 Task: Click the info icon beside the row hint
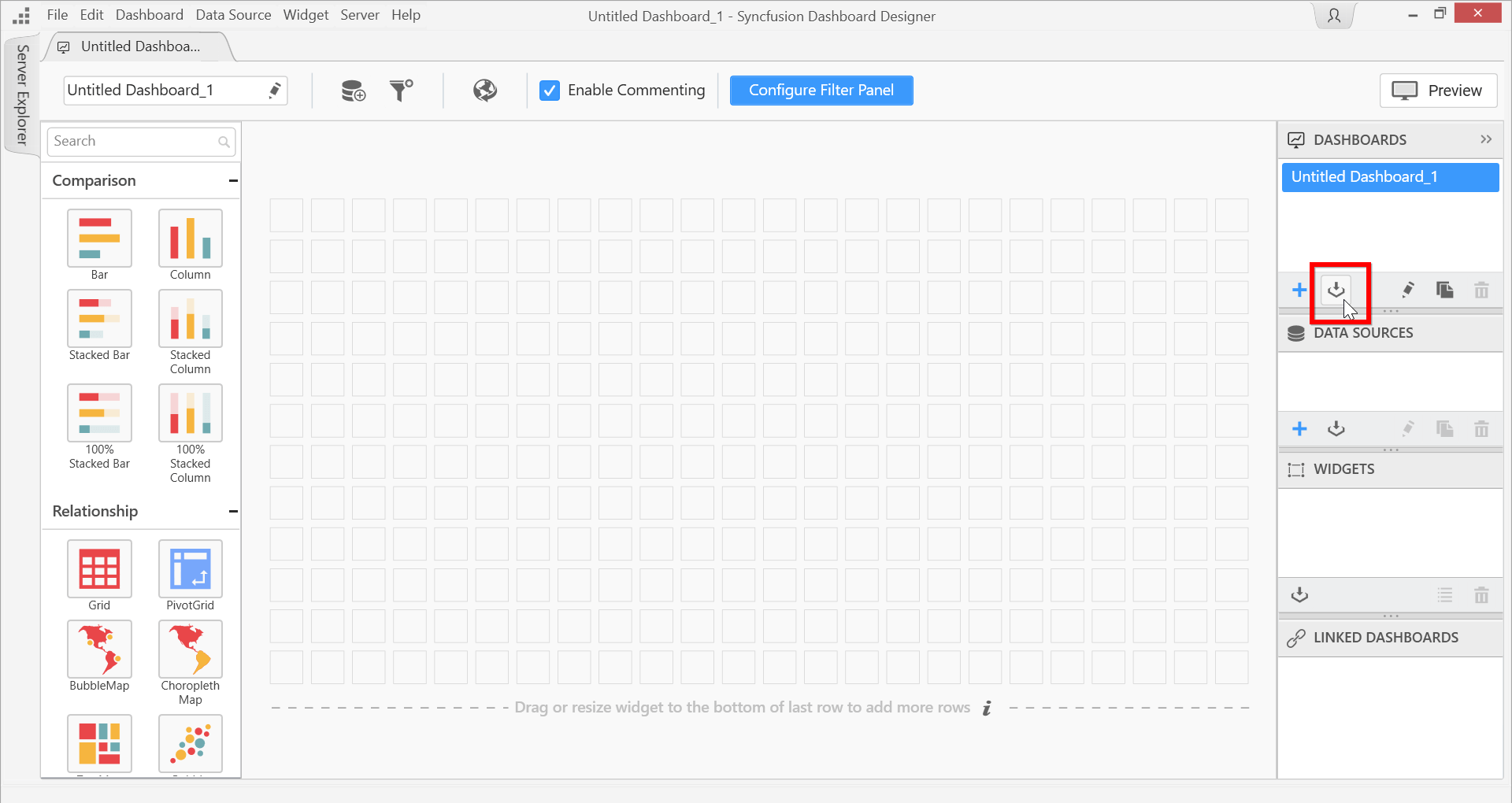coord(987,708)
